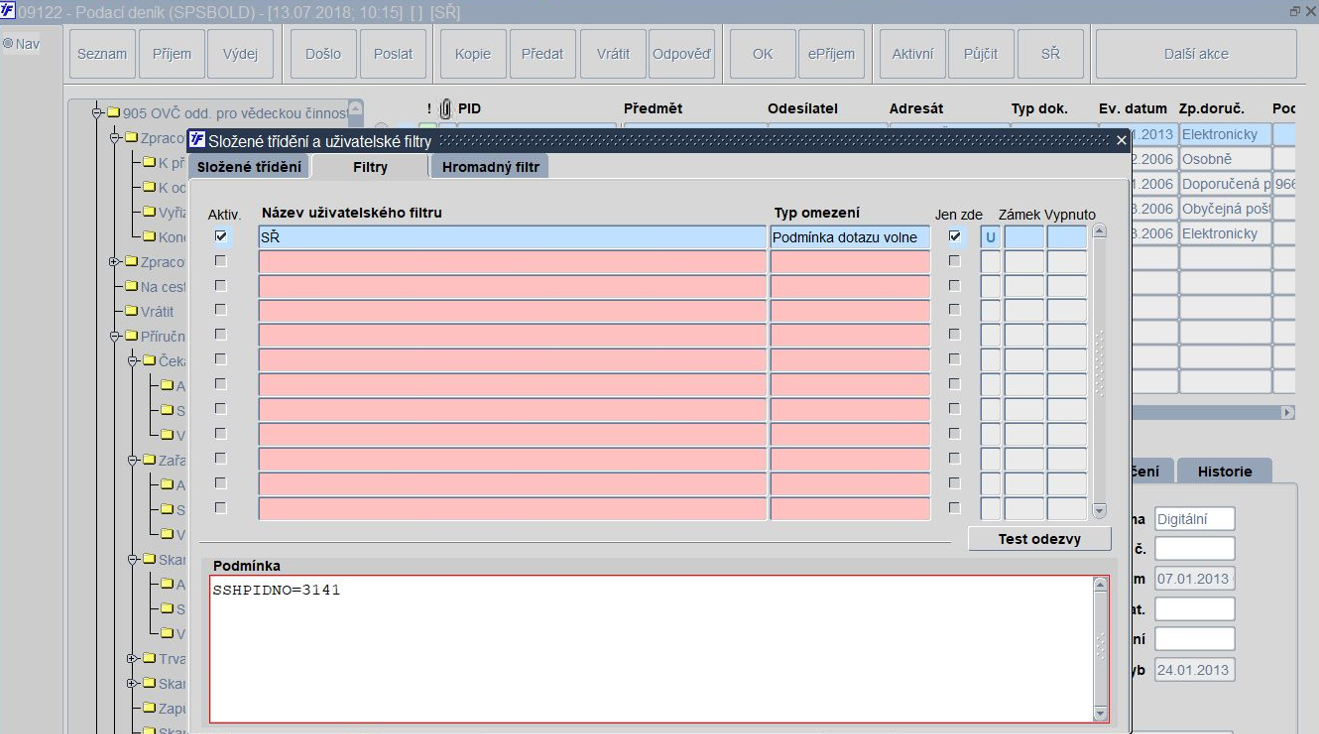Check the Aktiv. checkbox in second filter row
The height and width of the screenshot is (734, 1319).
point(221,261)
